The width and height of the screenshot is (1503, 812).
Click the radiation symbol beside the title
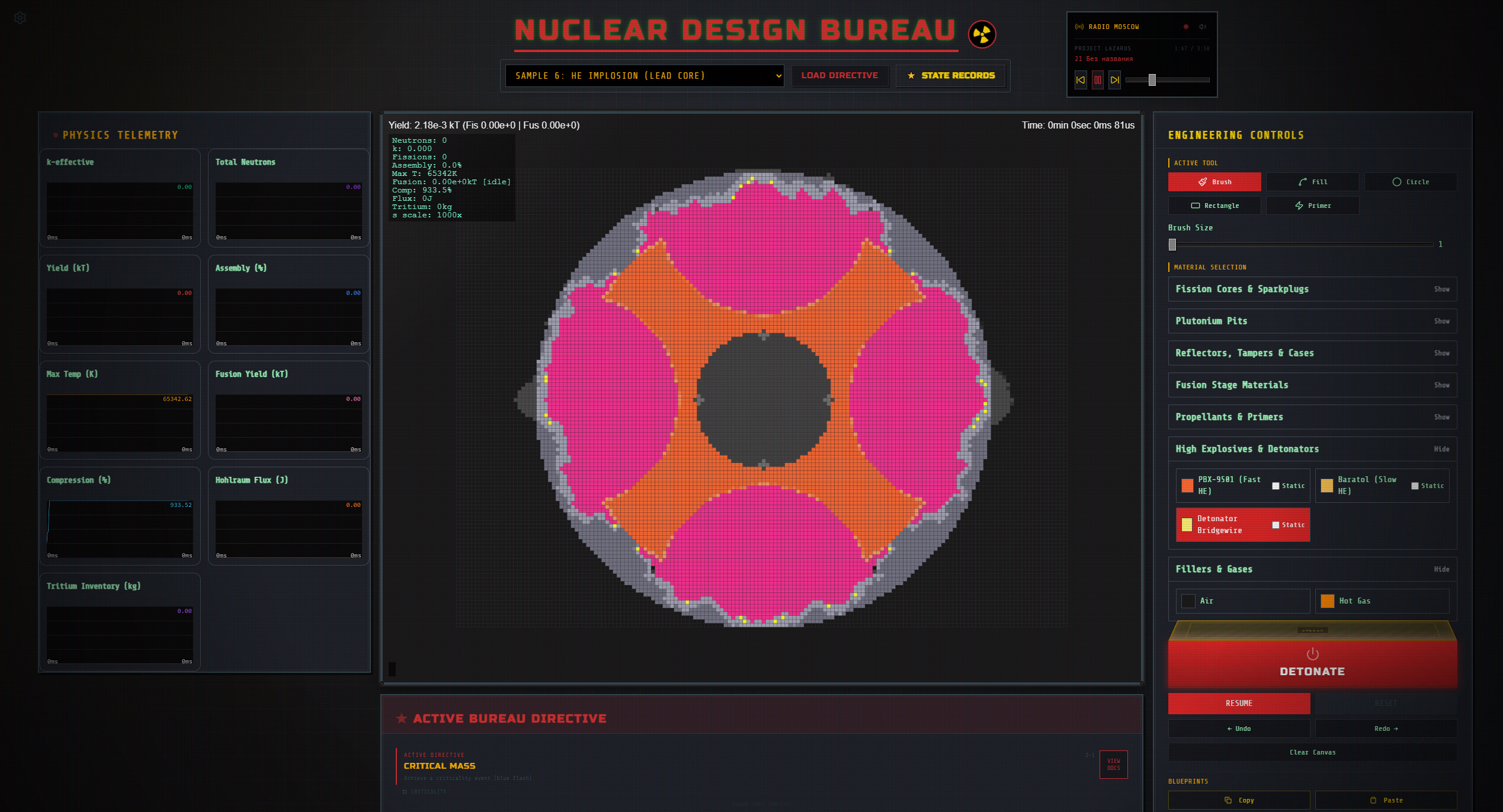tap(981, 34)
